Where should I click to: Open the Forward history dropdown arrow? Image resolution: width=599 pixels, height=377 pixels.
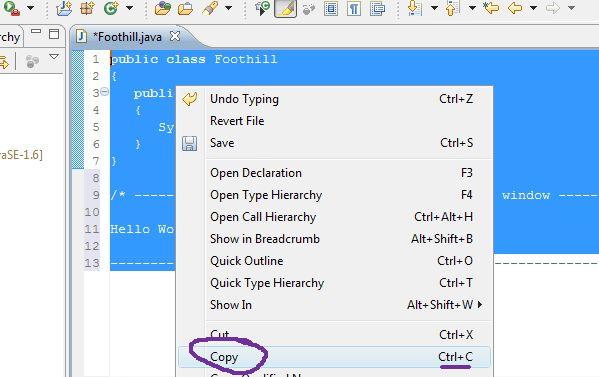571,8
